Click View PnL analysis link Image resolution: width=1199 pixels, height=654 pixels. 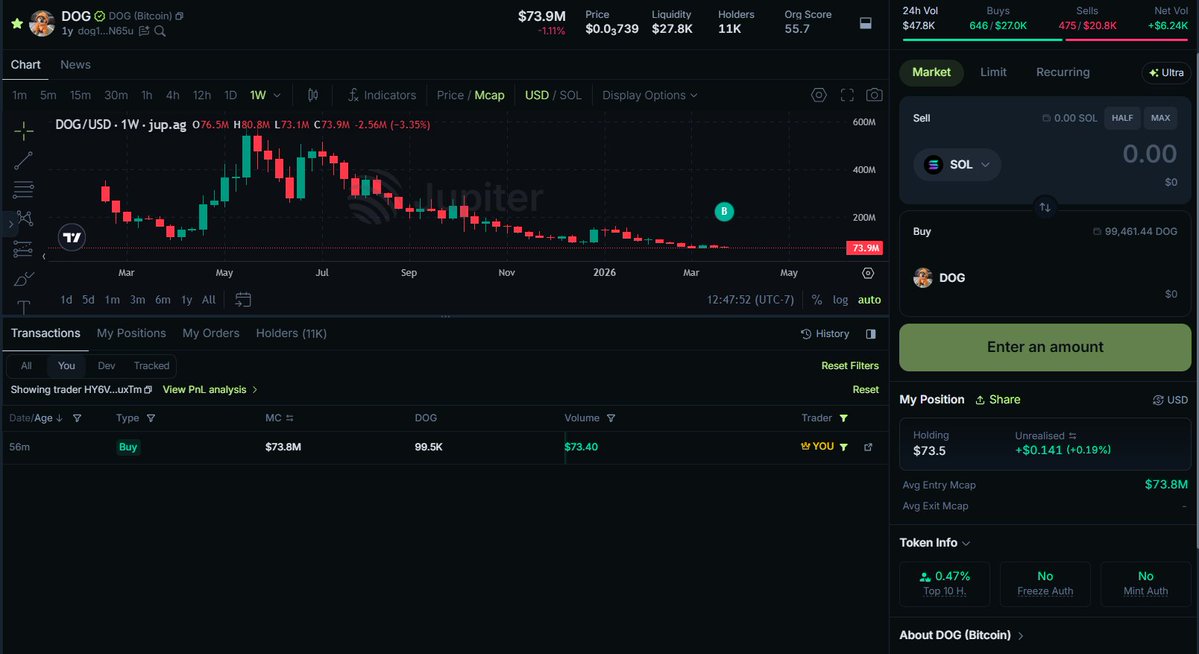210,390
